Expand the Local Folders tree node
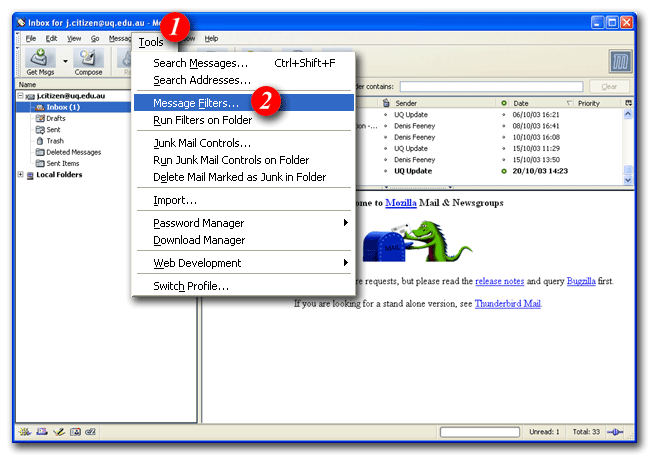 pos(21,175)
